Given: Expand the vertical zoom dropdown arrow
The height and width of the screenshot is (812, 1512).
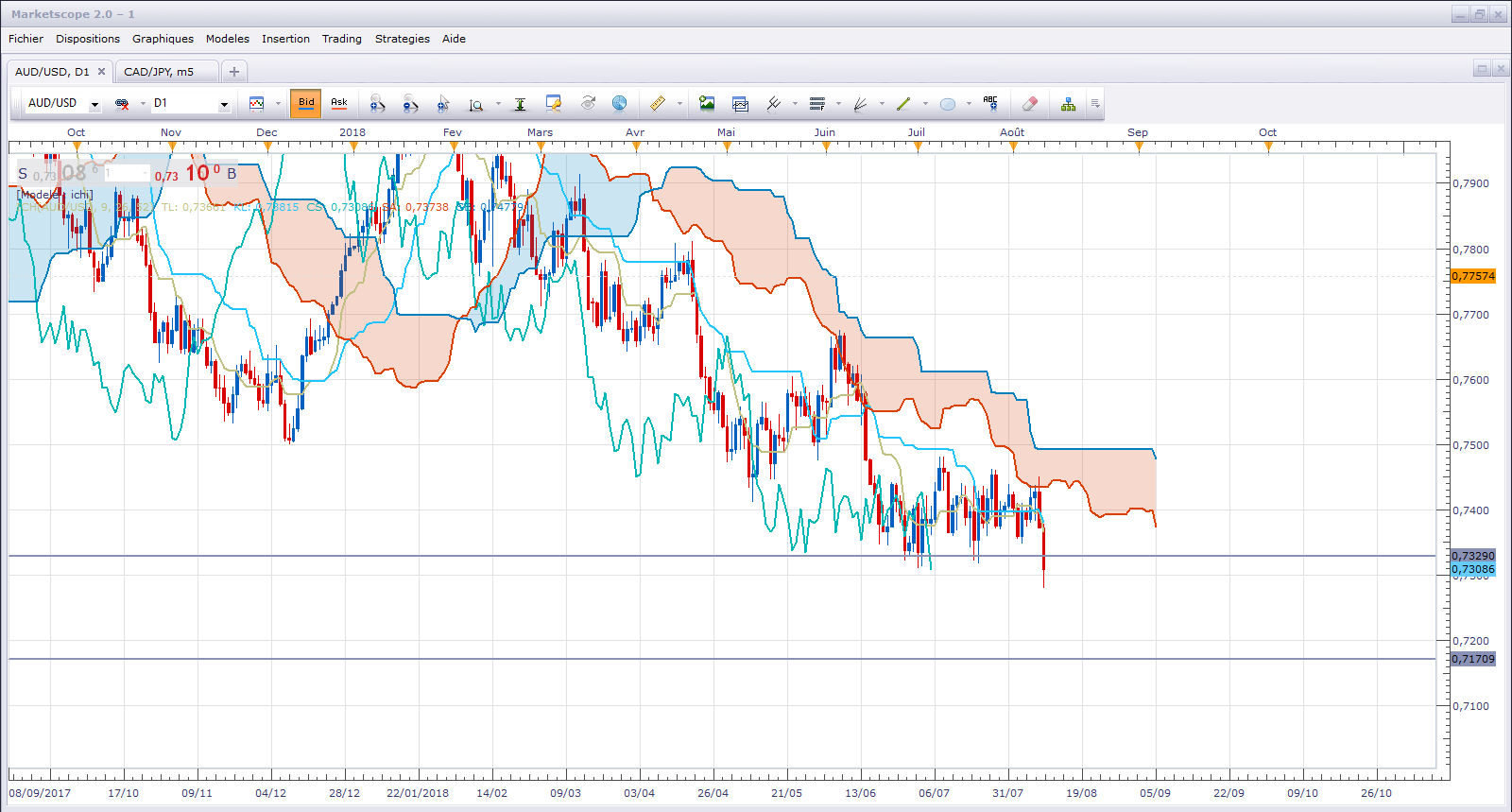Looking at the screenshot, I should tap(498, 104).
